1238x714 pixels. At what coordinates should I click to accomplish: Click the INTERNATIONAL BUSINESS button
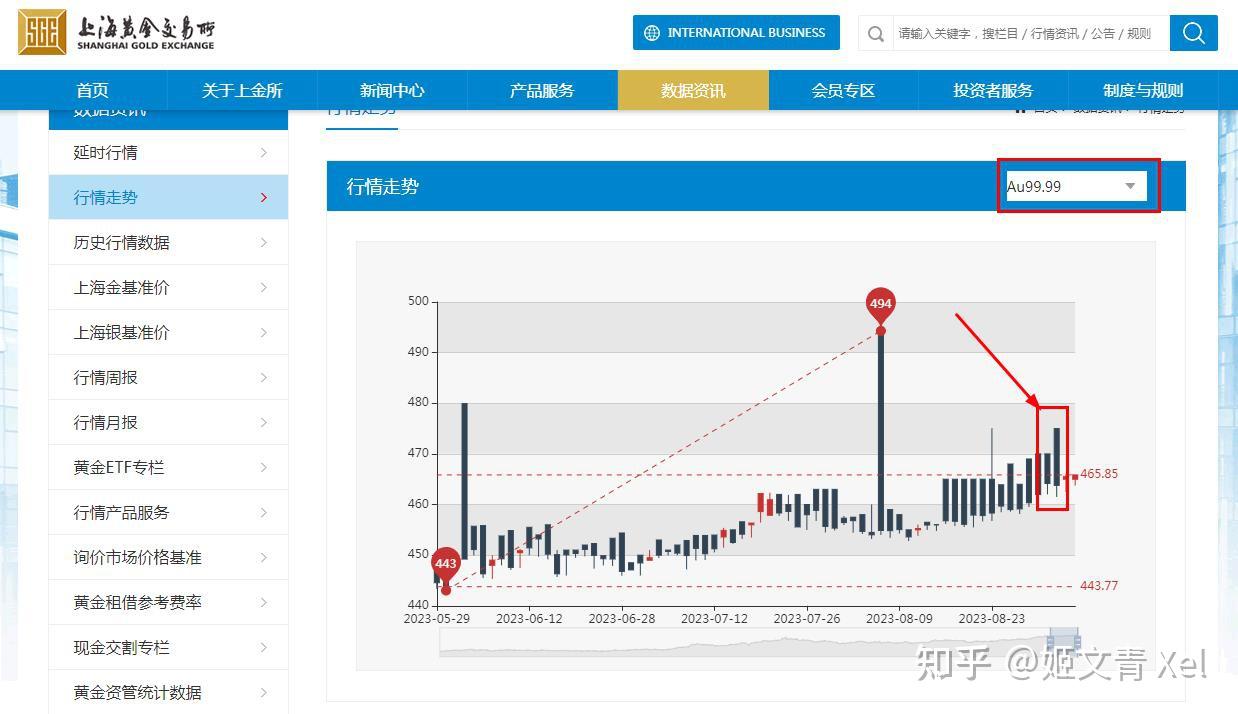coord(736,32)
